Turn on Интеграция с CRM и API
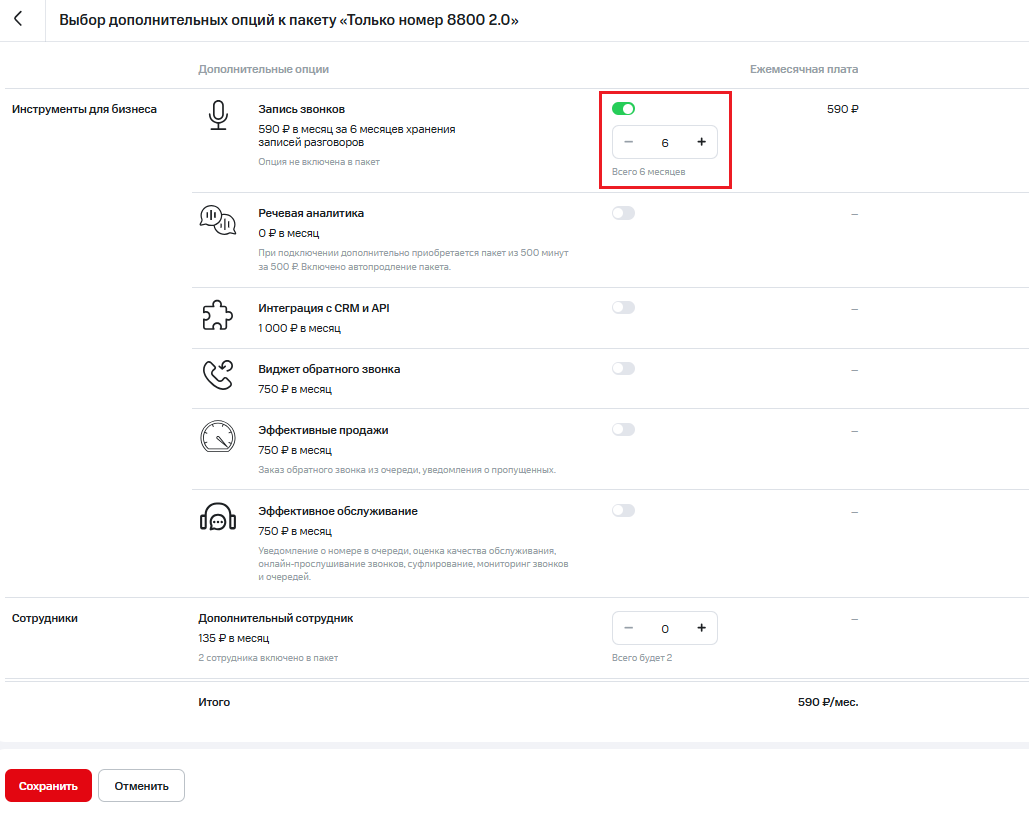Screen dimensions: 1029x813 tap(623, 308)
